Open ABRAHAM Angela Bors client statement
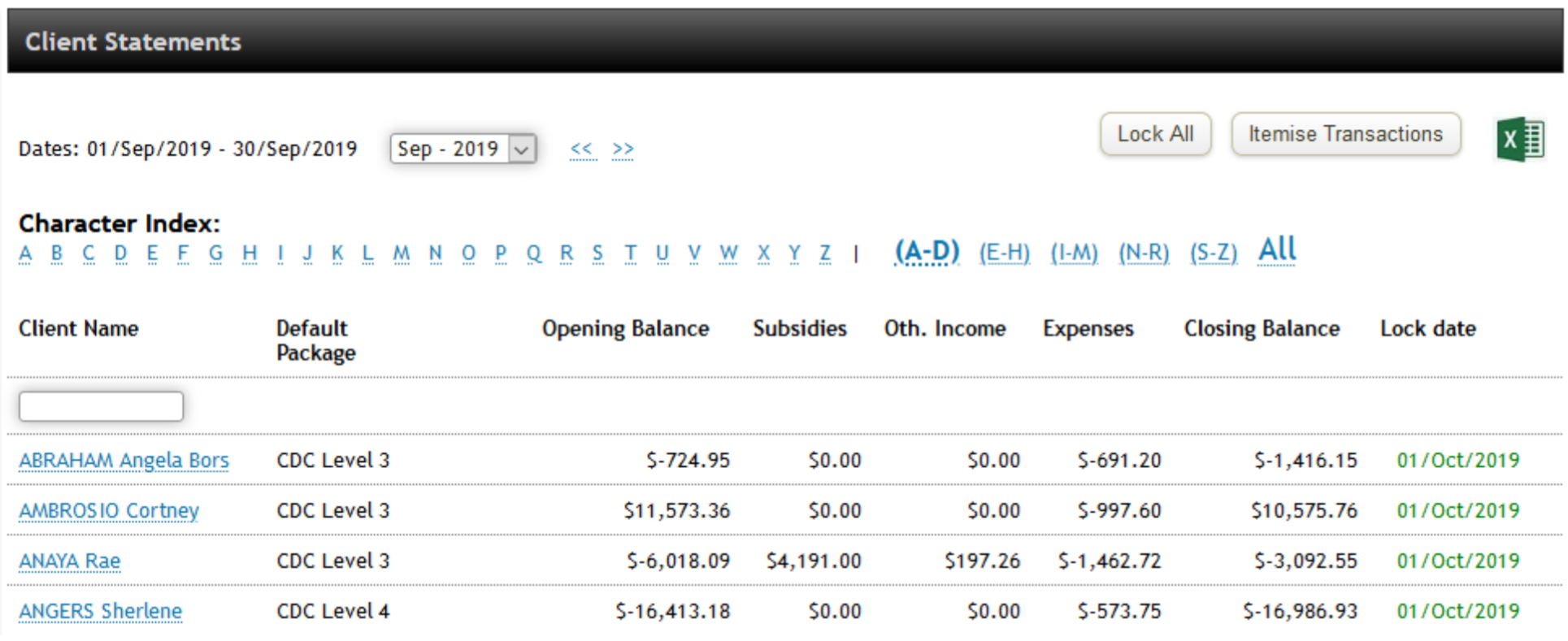 pos(124,461)
